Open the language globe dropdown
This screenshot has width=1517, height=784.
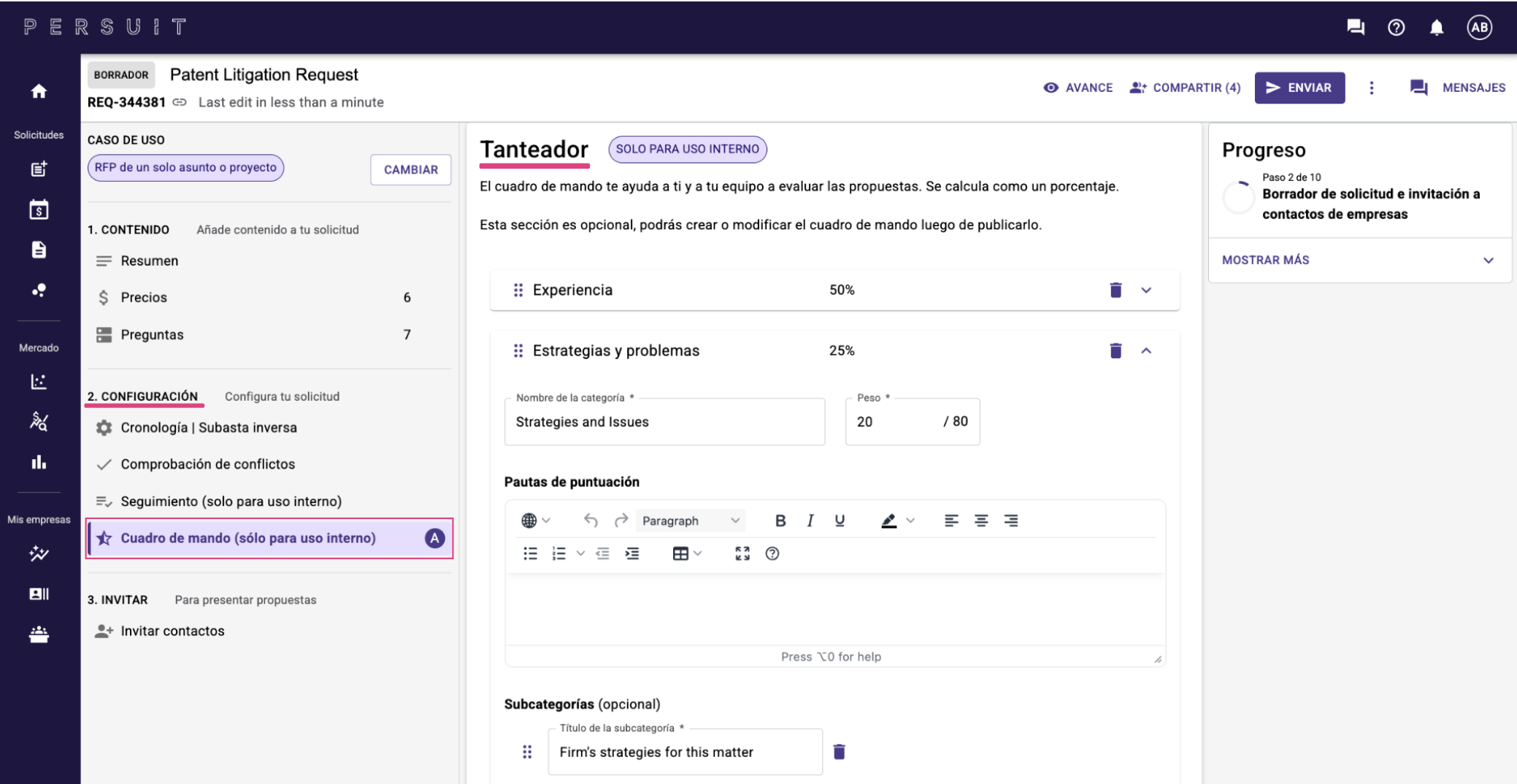pyautogui.click(x=536, y=520)
